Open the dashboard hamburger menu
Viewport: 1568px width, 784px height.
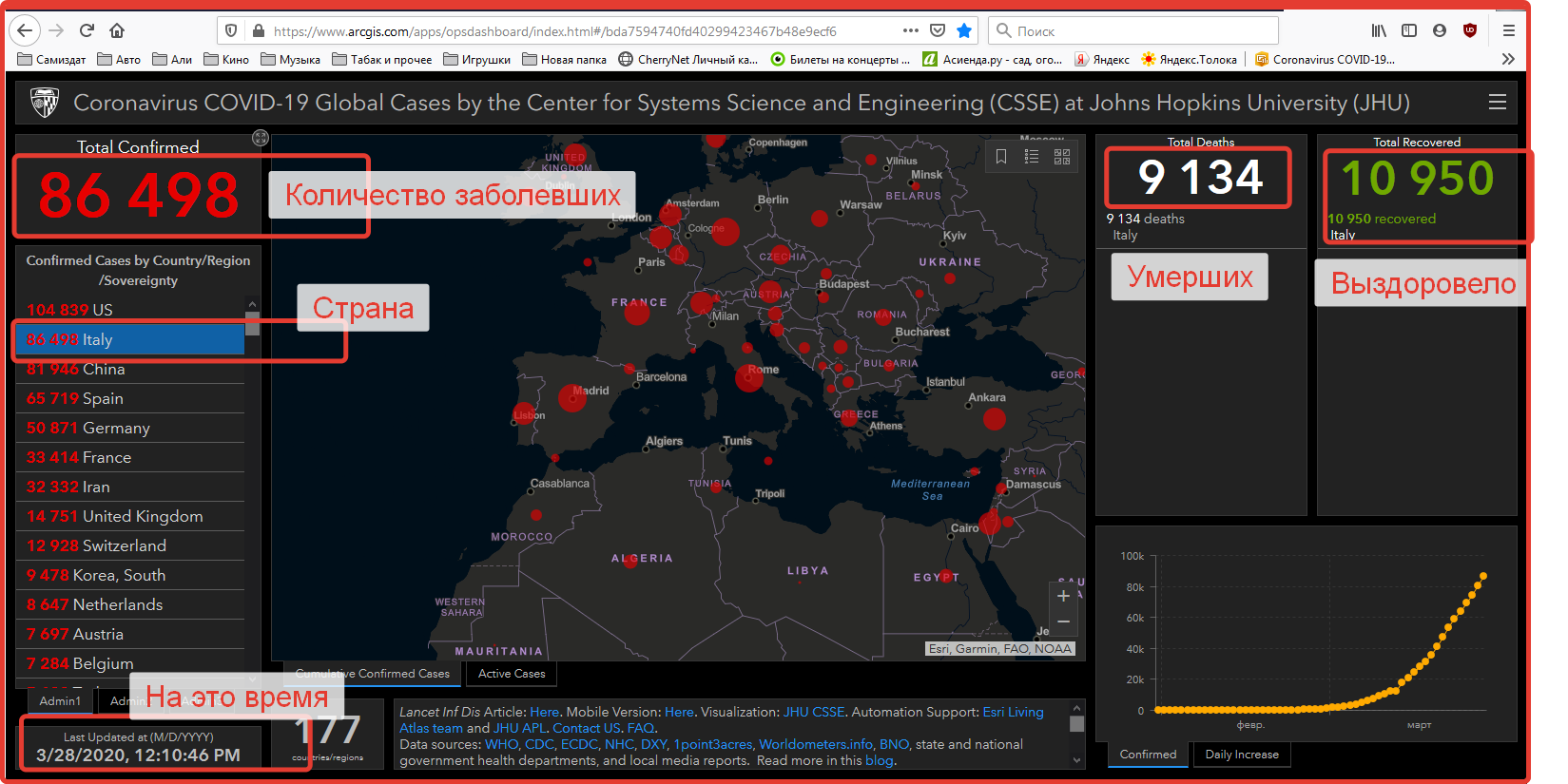click(x=1497, y=103)
